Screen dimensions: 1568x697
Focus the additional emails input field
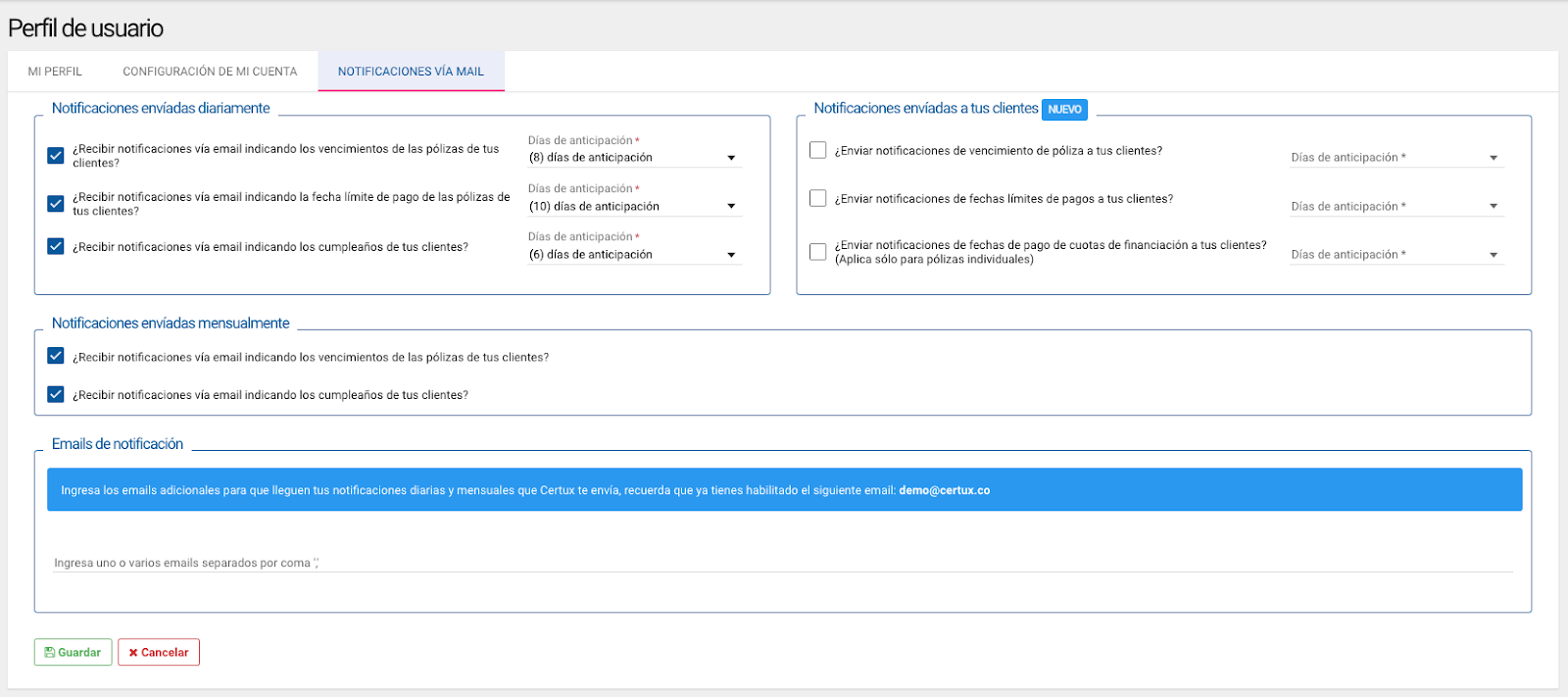point(783,563)
